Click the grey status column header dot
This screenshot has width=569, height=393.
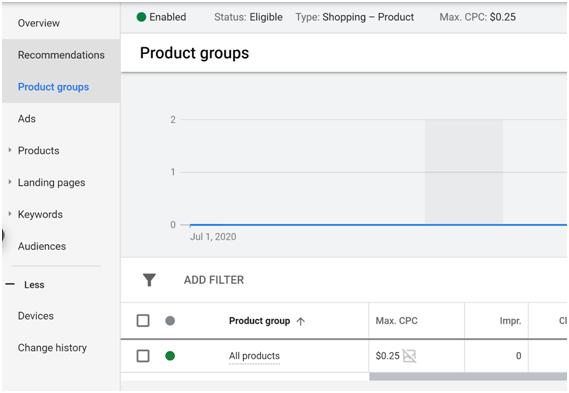[x=170, y=321]
